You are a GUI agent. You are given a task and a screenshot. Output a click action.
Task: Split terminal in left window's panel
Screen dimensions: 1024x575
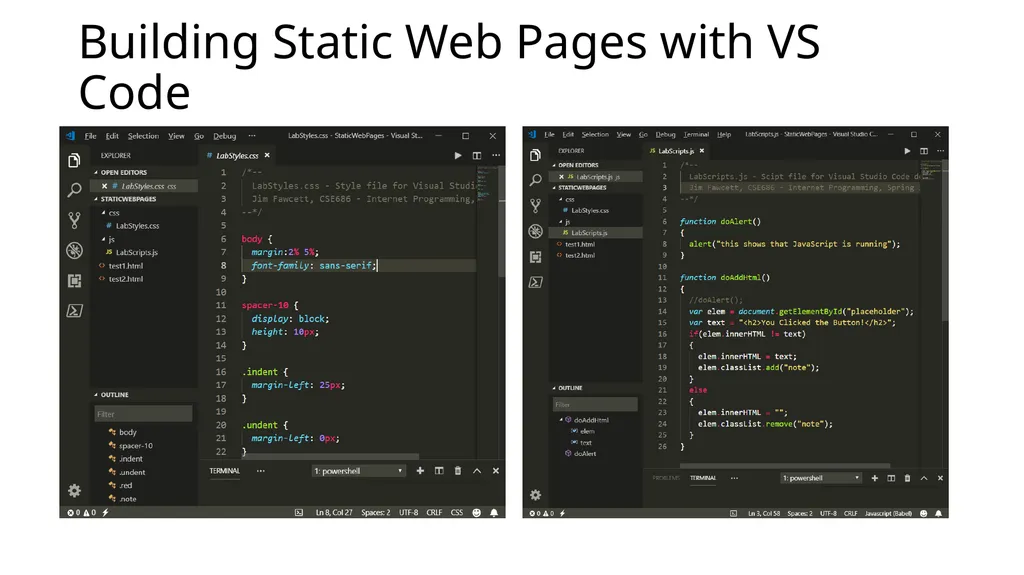(x=439, y=470)
